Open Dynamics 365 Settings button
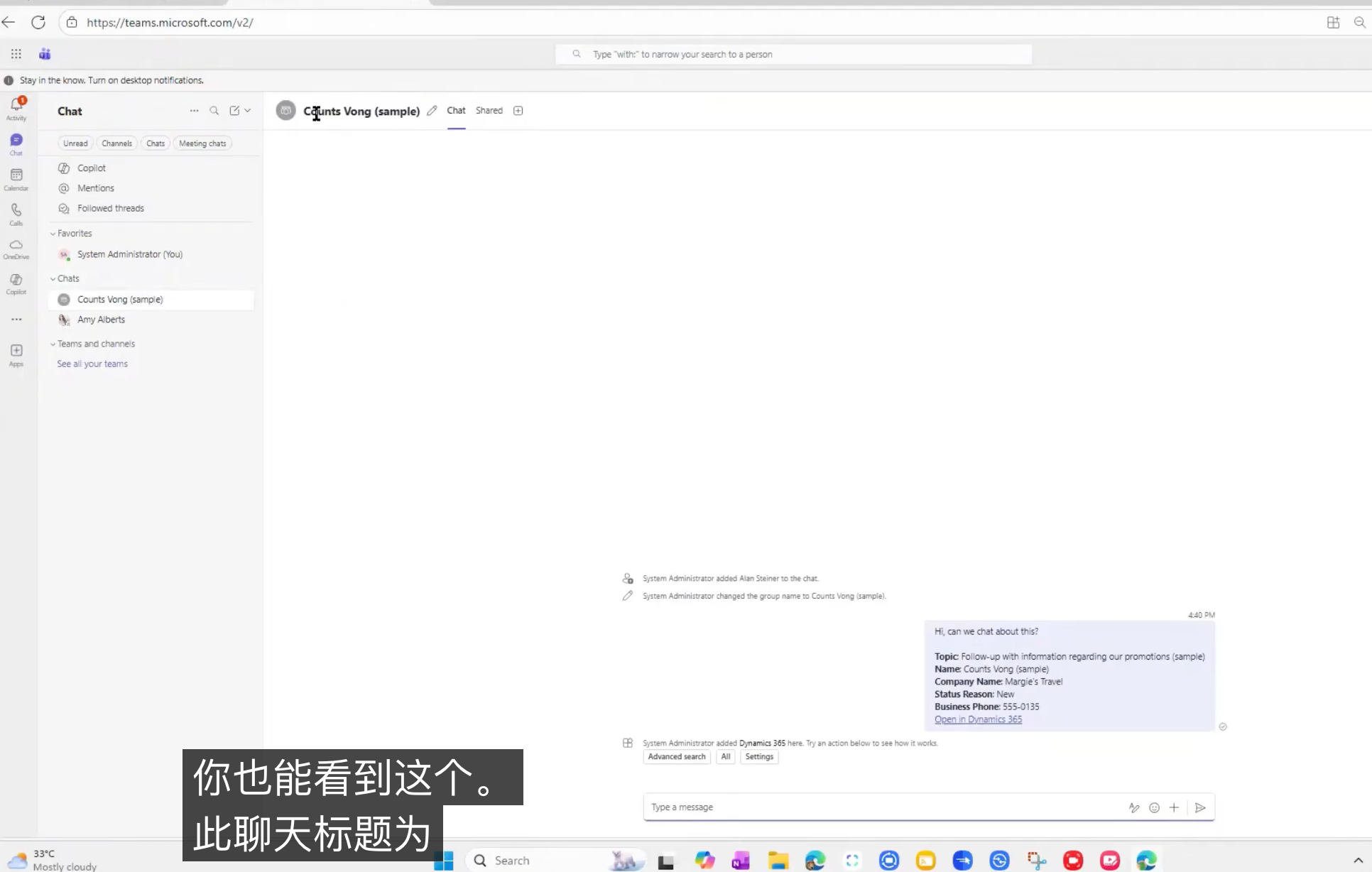 point(759,757)
